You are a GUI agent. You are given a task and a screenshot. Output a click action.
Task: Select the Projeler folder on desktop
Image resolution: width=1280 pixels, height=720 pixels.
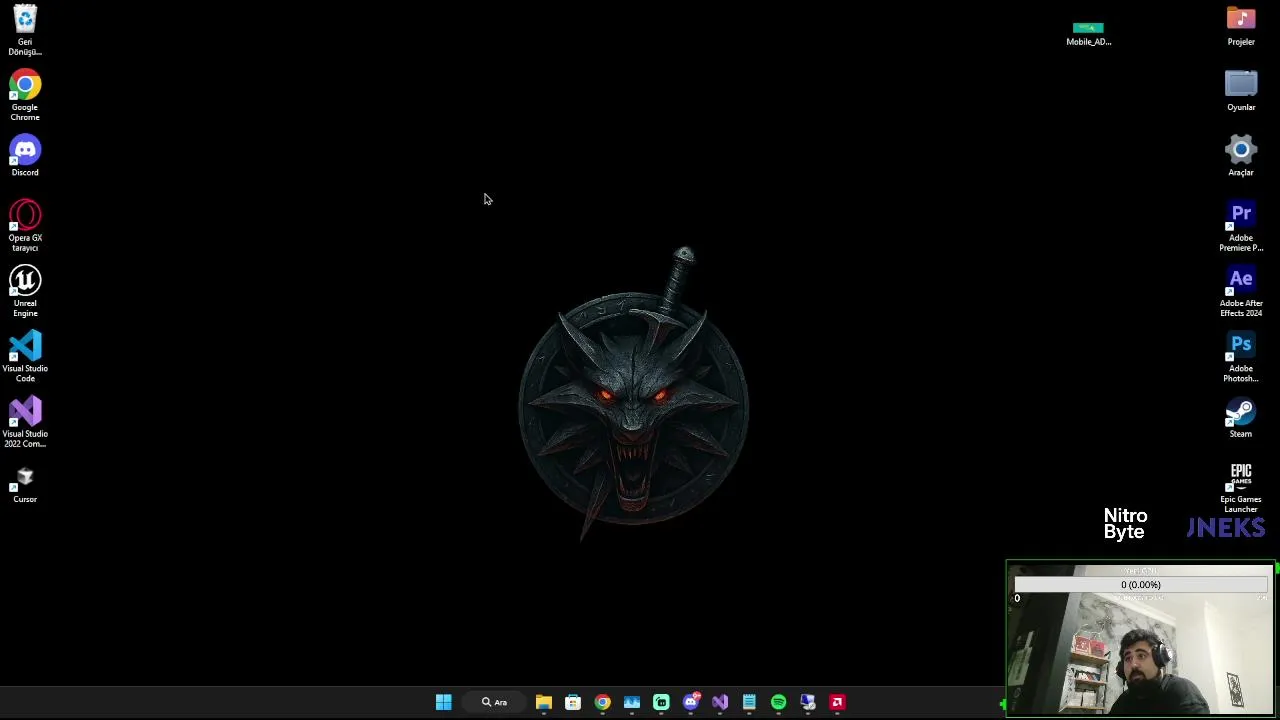coord(1241,26)
